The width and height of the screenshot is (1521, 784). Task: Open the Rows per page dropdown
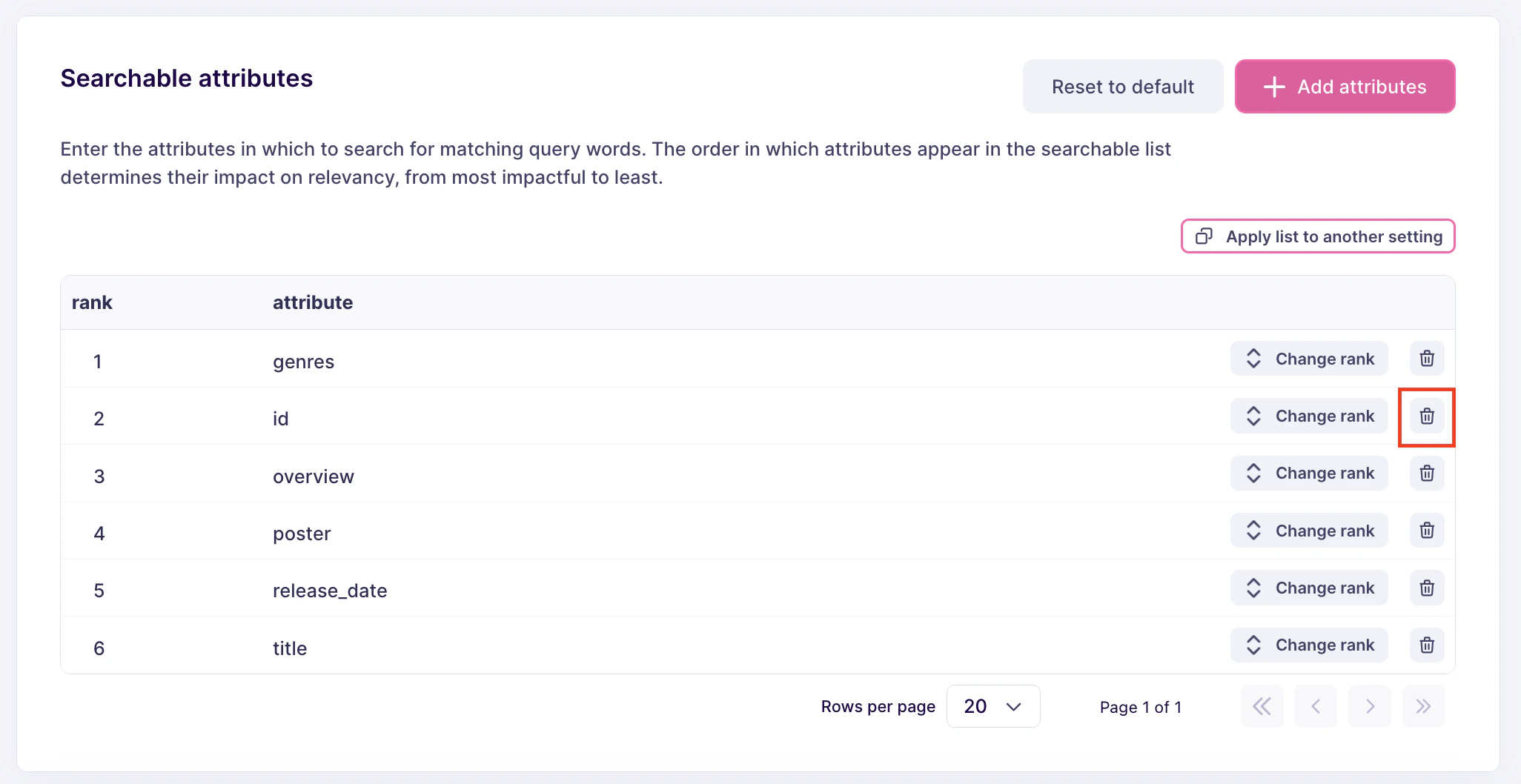pyautogui.click(x=993, y=706)
